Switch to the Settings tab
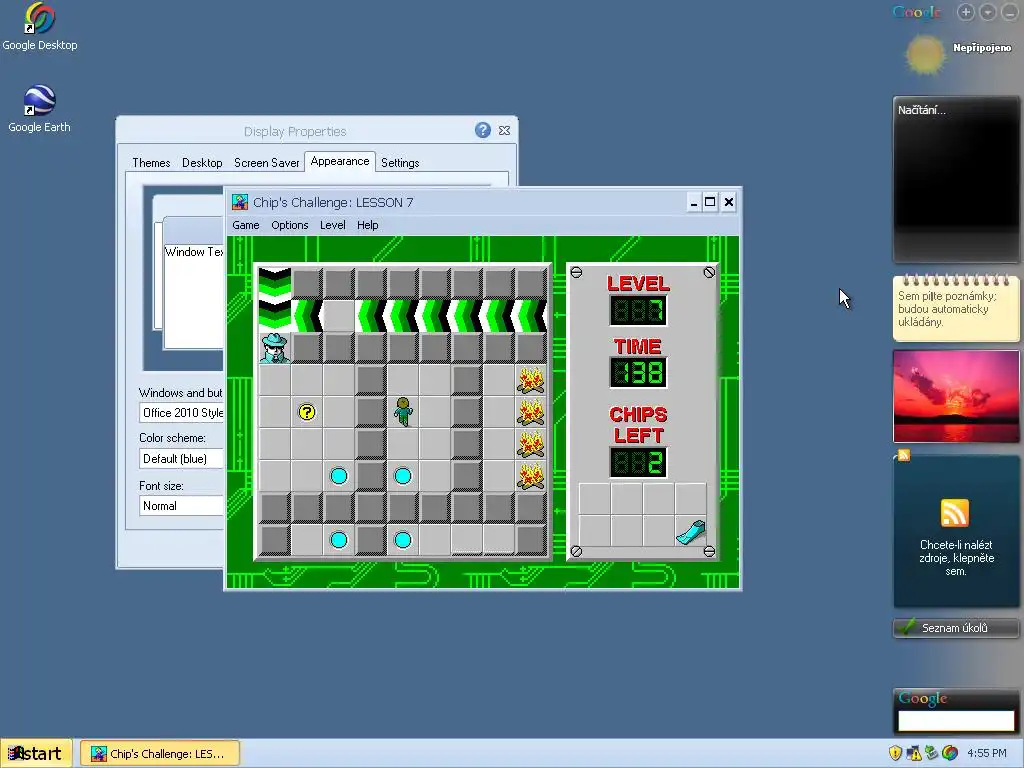 tap(400, 163)
